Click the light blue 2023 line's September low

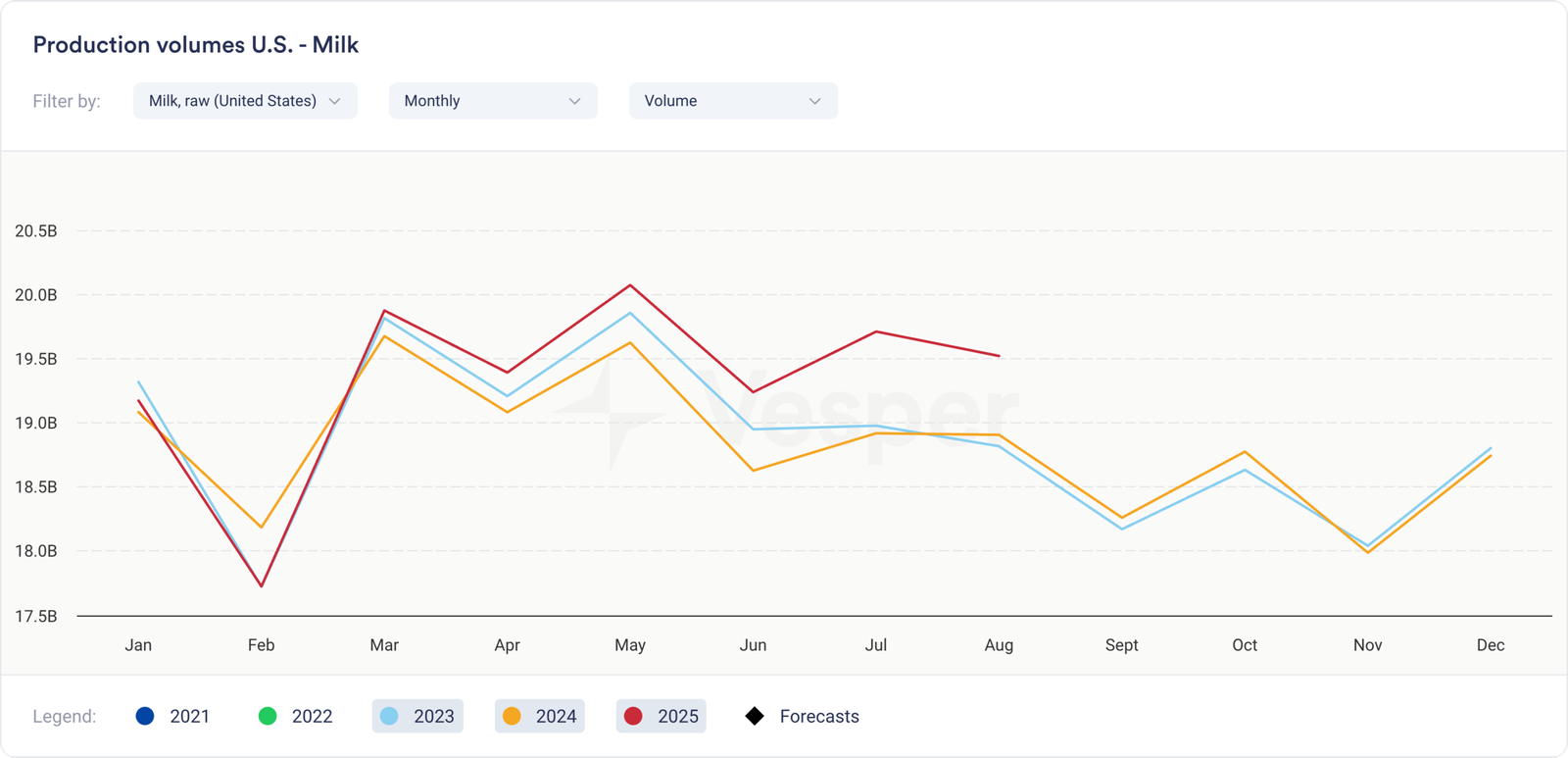coord(1122,529)
